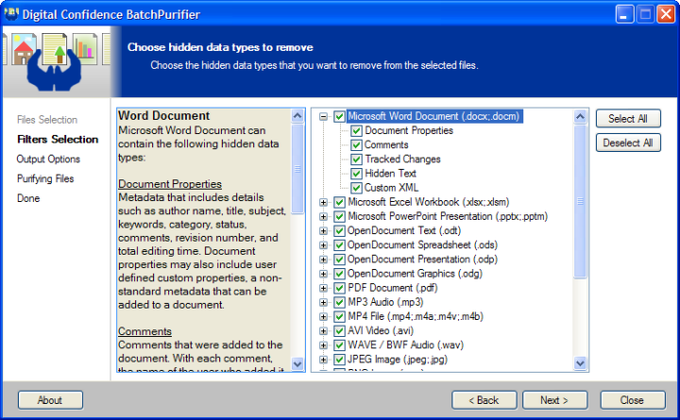This screenshot has width=680, height=420.
Task: Expand the WAVE / BWF Audio node
Action: [323, 345]
